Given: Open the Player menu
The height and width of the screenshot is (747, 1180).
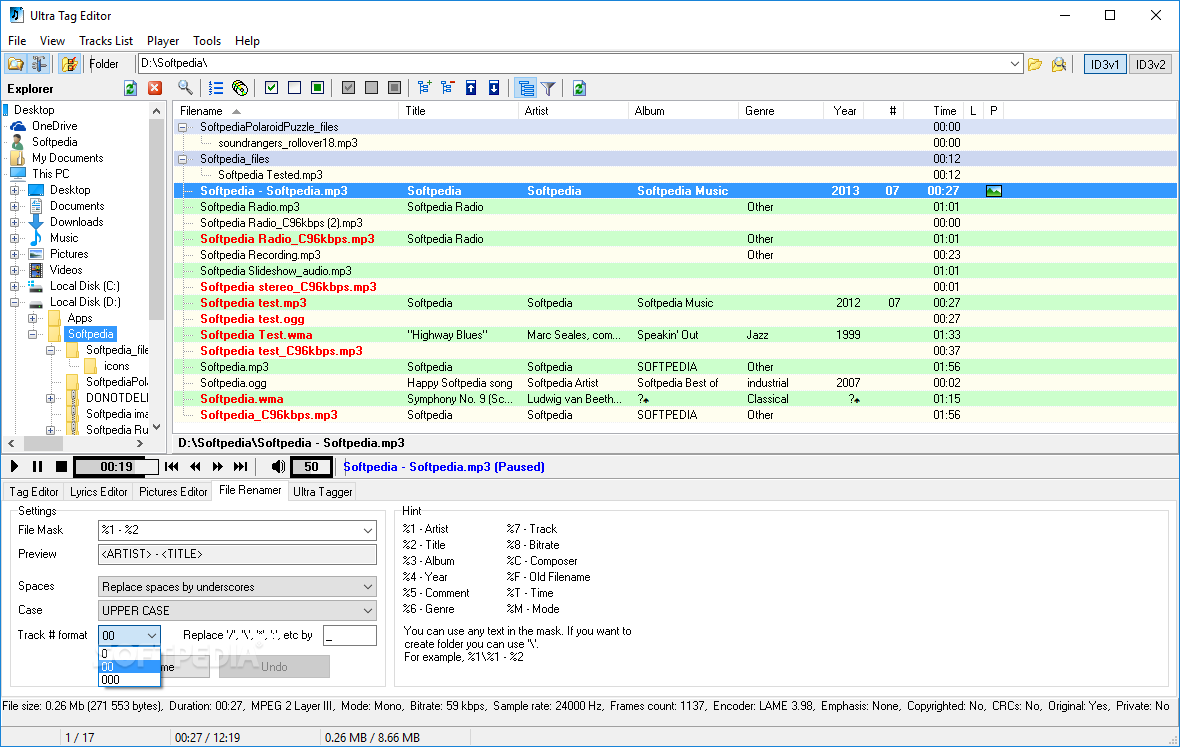Looking at the screenshot, I should coord(163,41).
